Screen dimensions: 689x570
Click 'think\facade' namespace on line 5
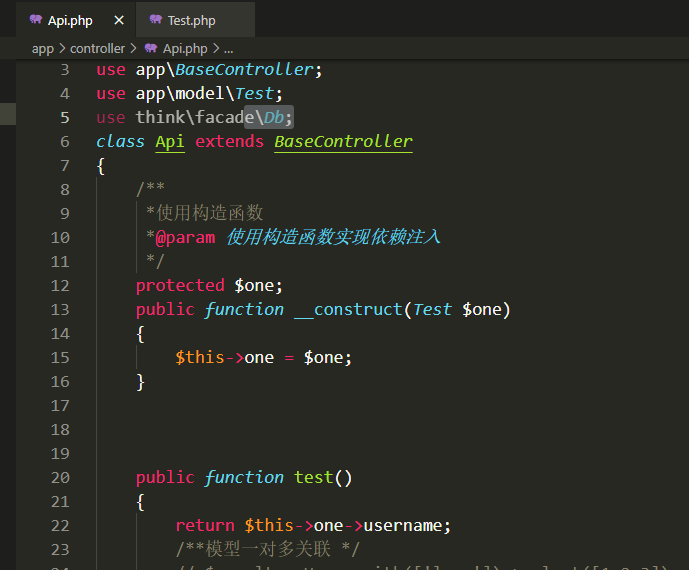pos(195,117)
